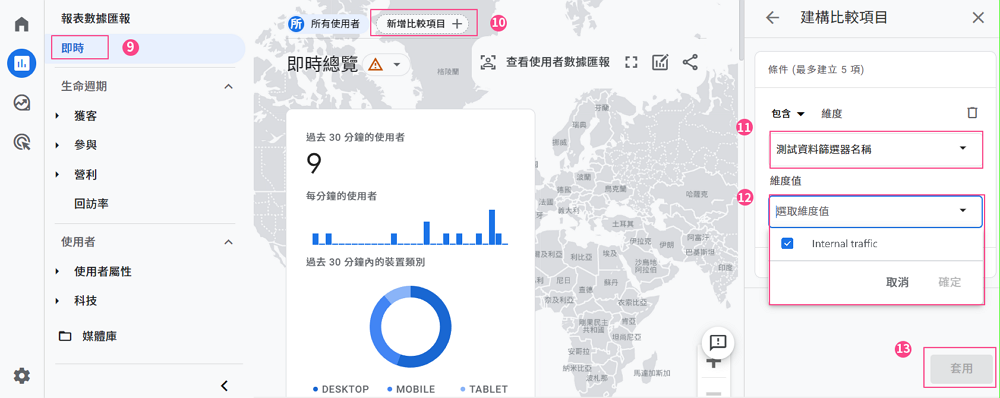Image resolution: width=1000 pixels, height=398 pixels.
Task: Click the 套用 apply button
Action: (961, 369)
